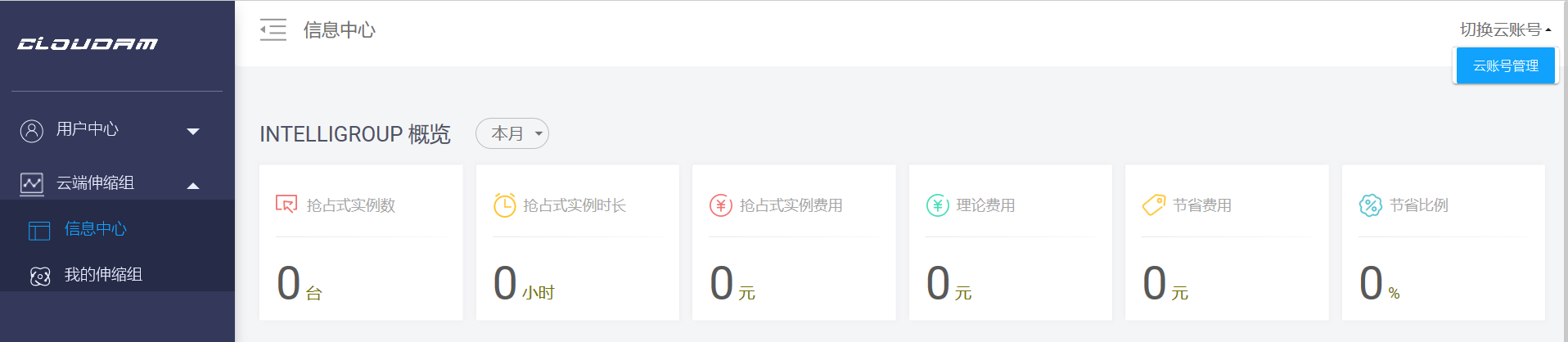Click the 我的伸缩组 sidebar icon

coord(40,277)
